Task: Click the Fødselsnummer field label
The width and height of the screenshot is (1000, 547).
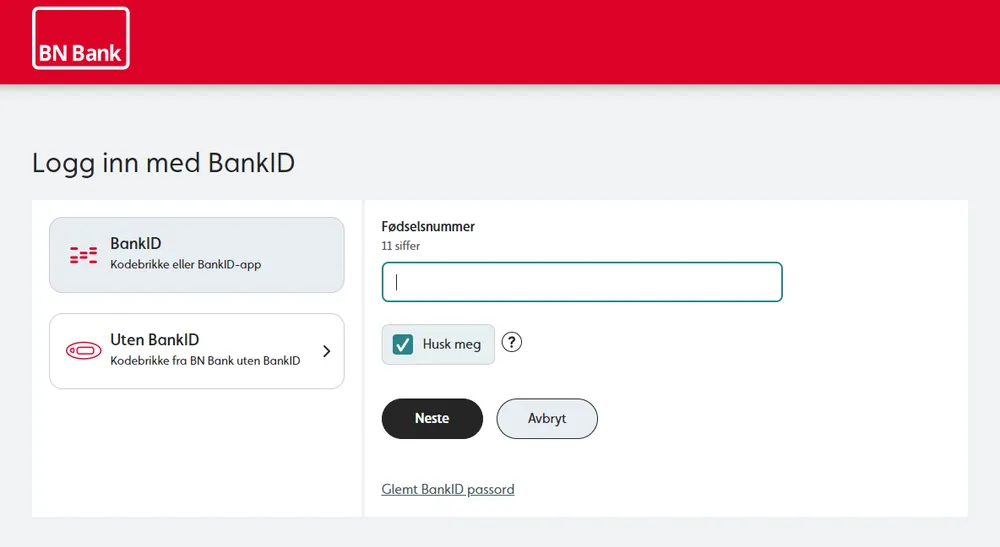Action: click(x=428, y=227)
